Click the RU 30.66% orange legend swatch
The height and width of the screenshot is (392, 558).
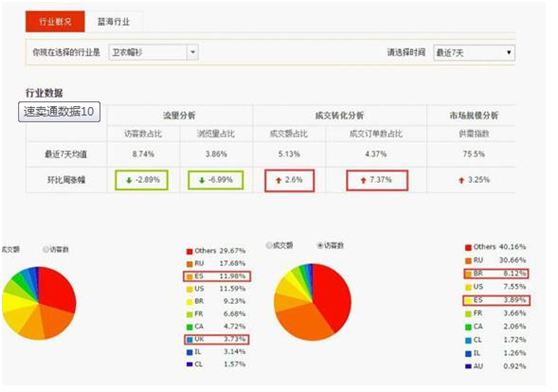(468, 261)
